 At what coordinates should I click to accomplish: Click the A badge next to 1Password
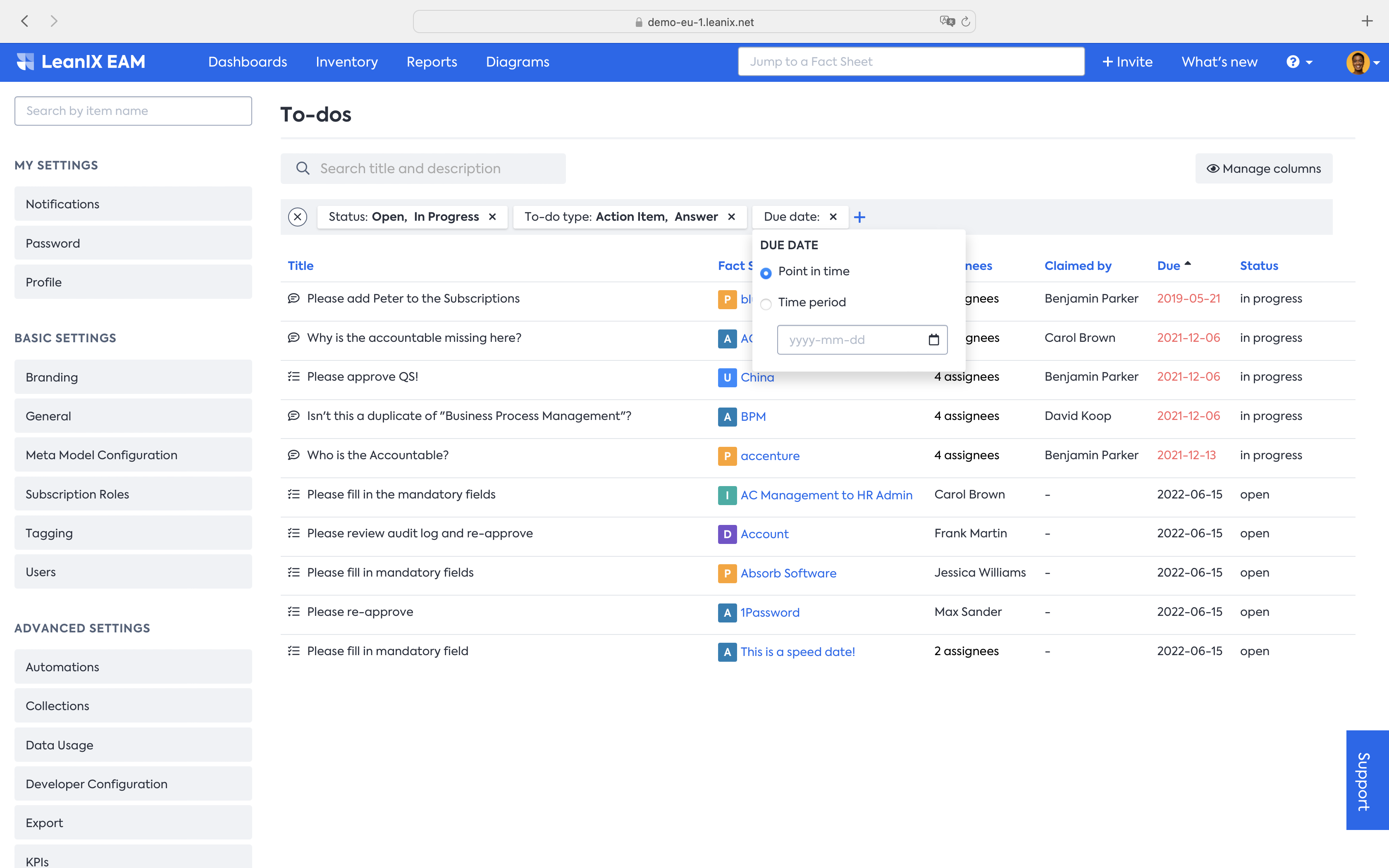point(727,613)
